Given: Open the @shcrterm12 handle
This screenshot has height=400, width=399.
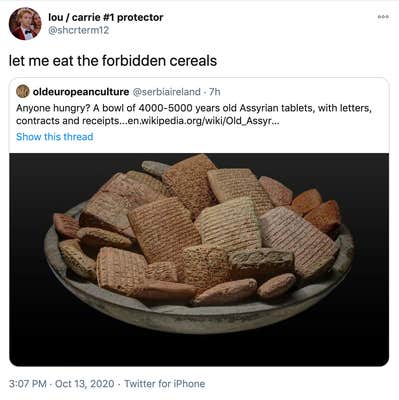Looking at the screenshot, I should (79, 30).
